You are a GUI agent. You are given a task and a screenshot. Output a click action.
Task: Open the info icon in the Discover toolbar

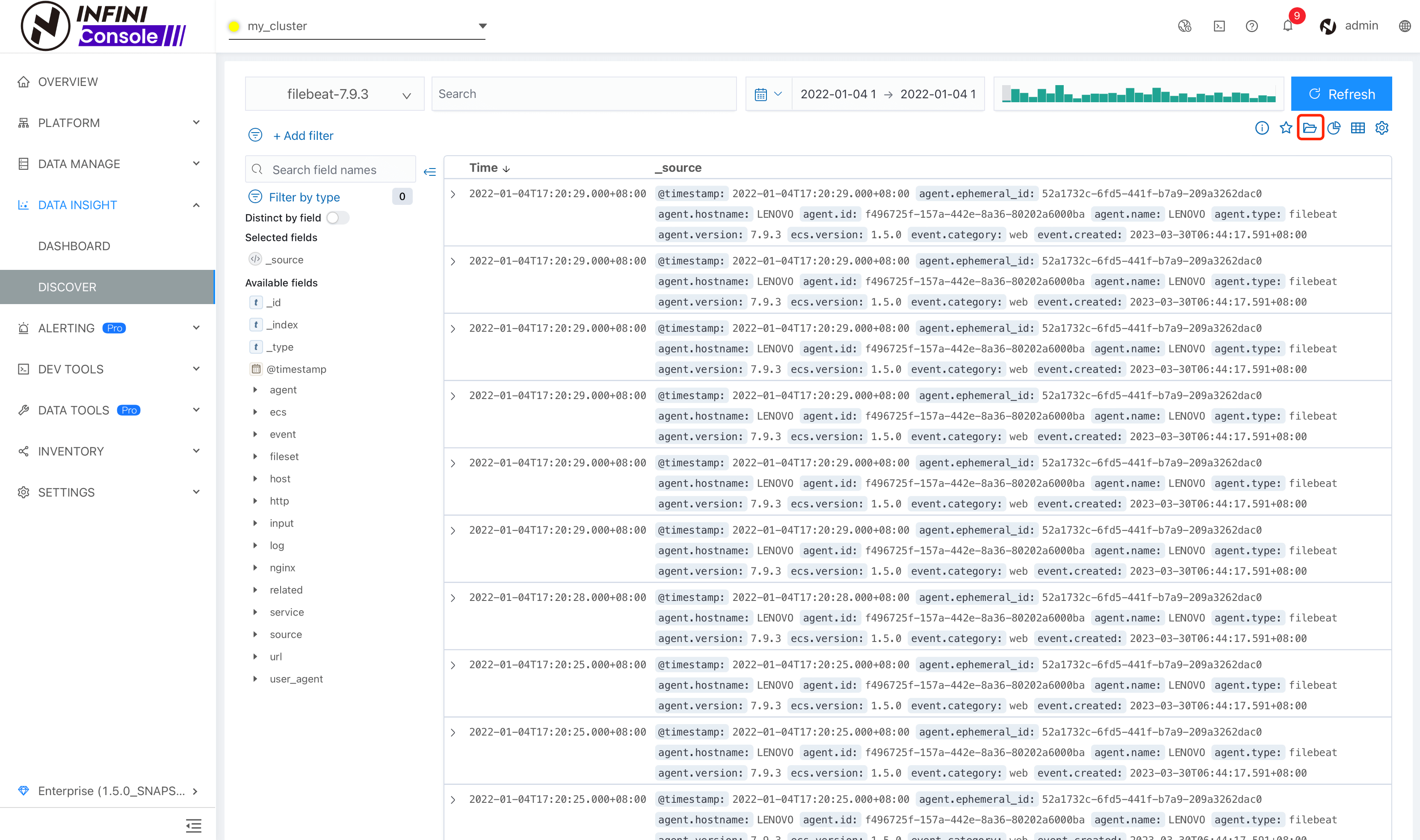pos(1261,128)
